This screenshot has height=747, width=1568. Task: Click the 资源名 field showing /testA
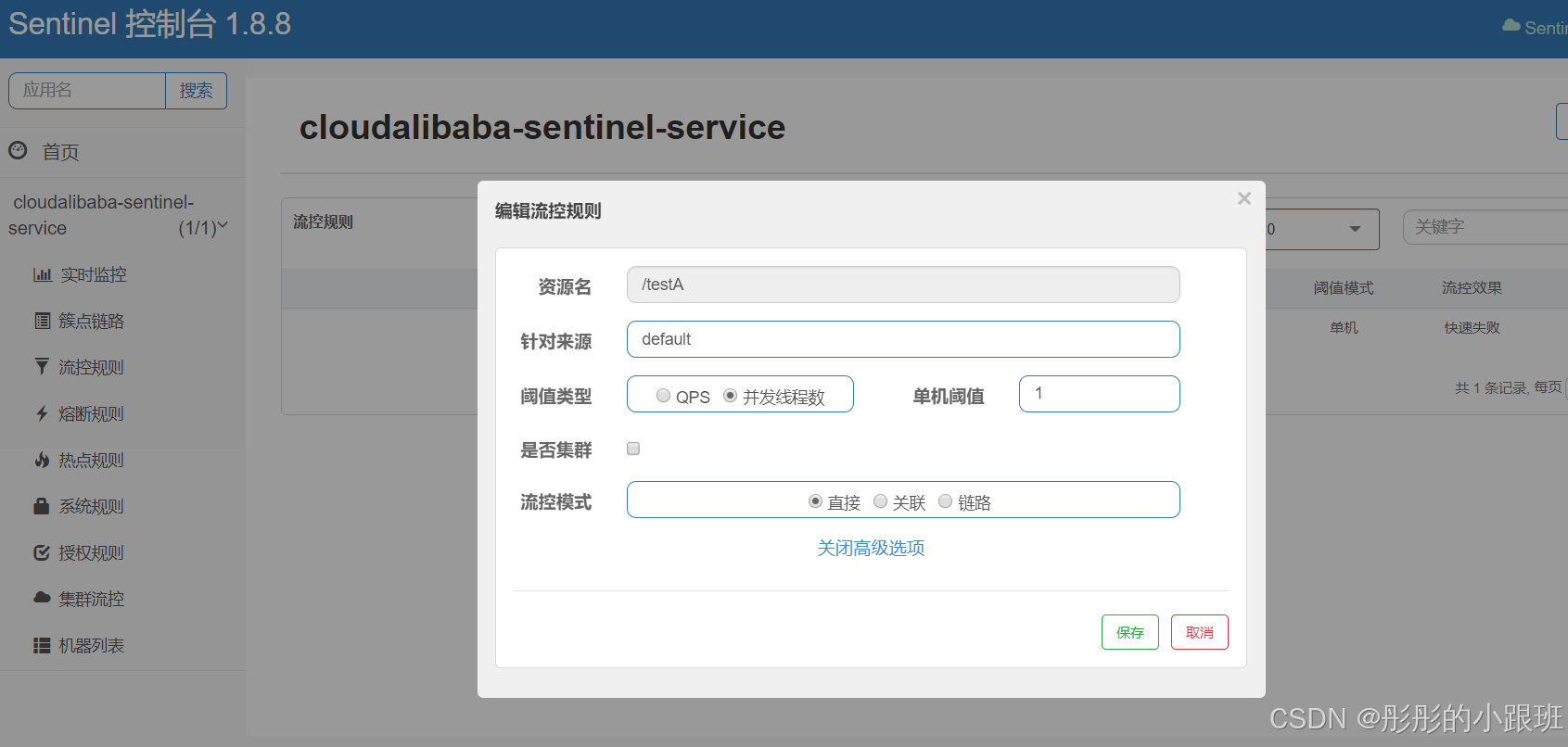[x=903, y=285]
